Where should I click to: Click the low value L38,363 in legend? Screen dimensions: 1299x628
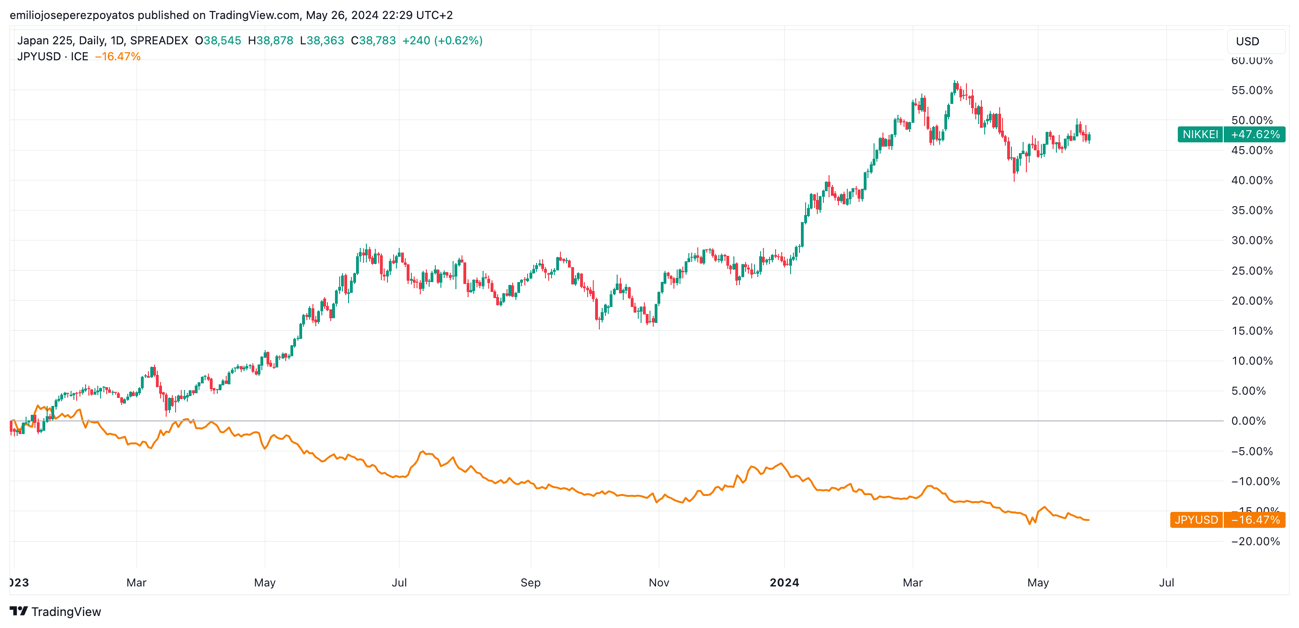click(x=322, y=41)
